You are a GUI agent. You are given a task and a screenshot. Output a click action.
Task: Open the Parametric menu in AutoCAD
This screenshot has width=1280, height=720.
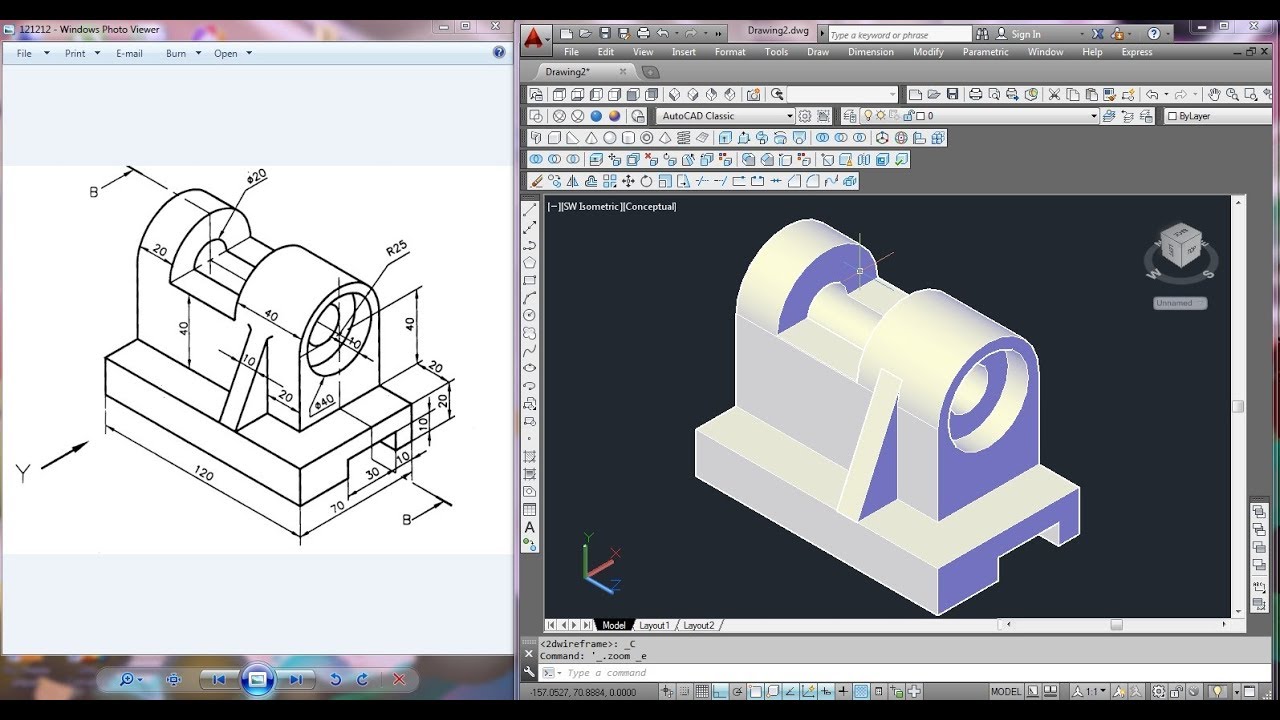985,52
